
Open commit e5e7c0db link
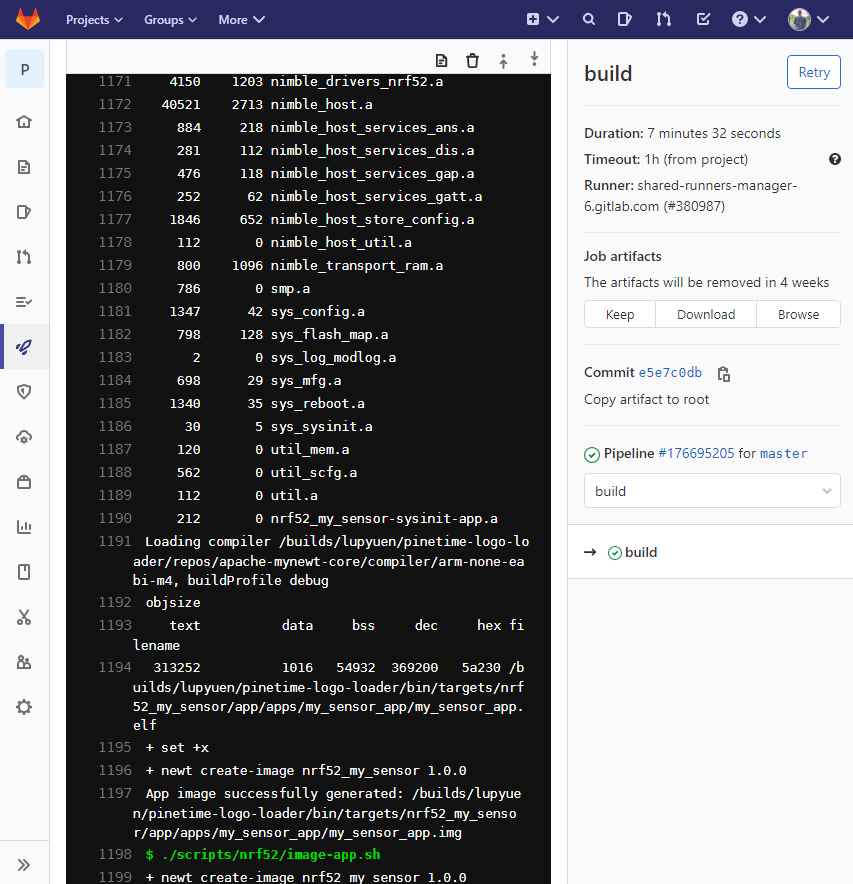point(670,373)
